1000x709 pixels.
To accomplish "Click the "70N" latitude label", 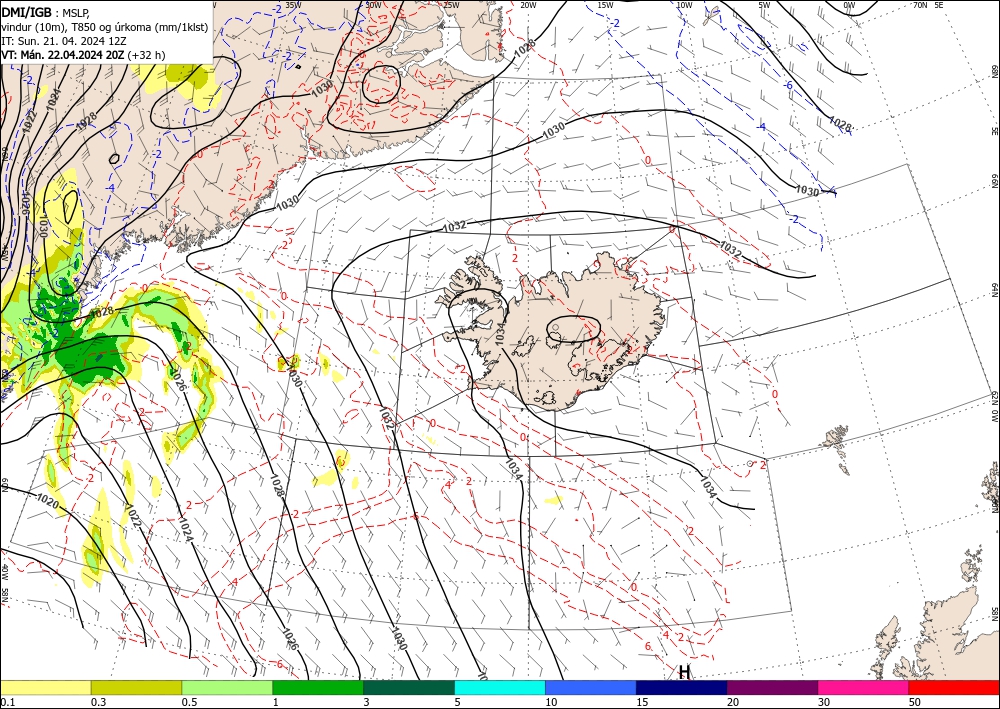I will pyautogui.click(x=920, y=5).
